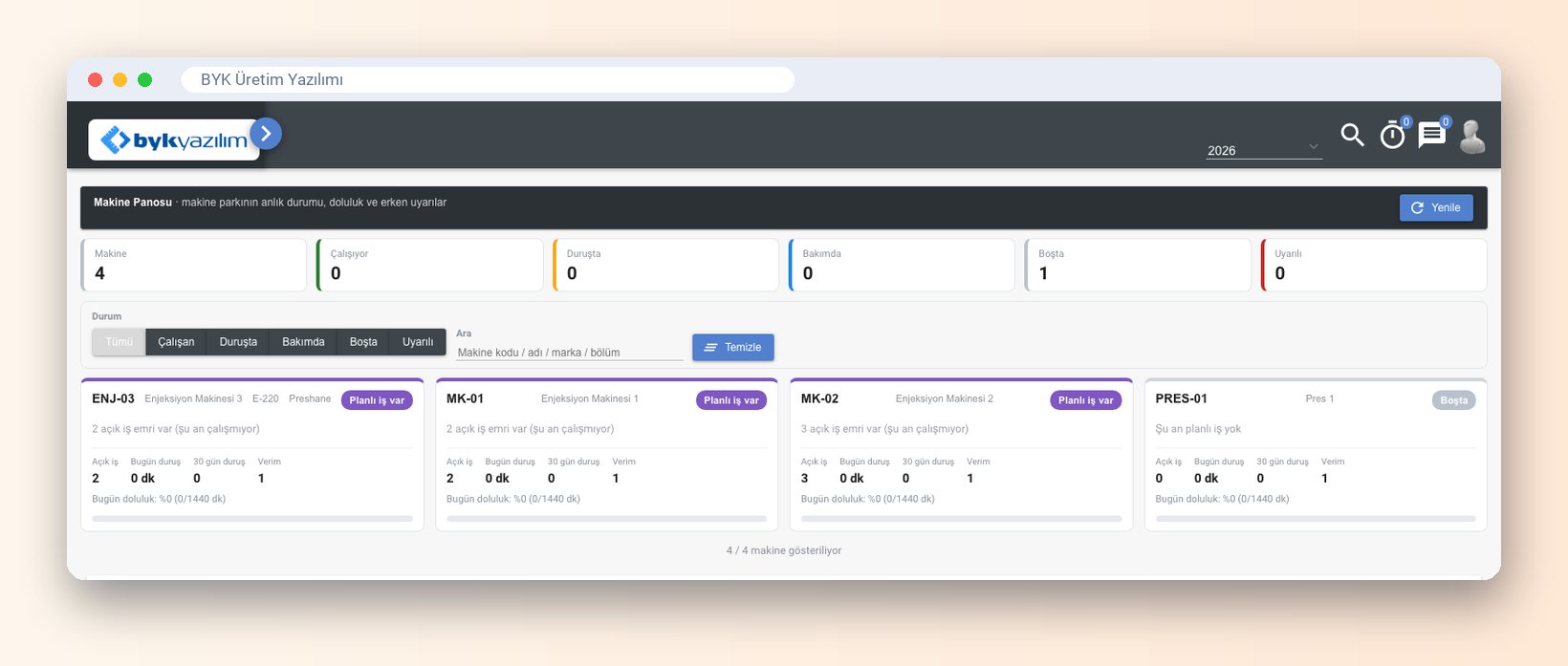Click the bykyazılım logo
Viewport: 1568px width, 666px height.
[x=174, y=140]
